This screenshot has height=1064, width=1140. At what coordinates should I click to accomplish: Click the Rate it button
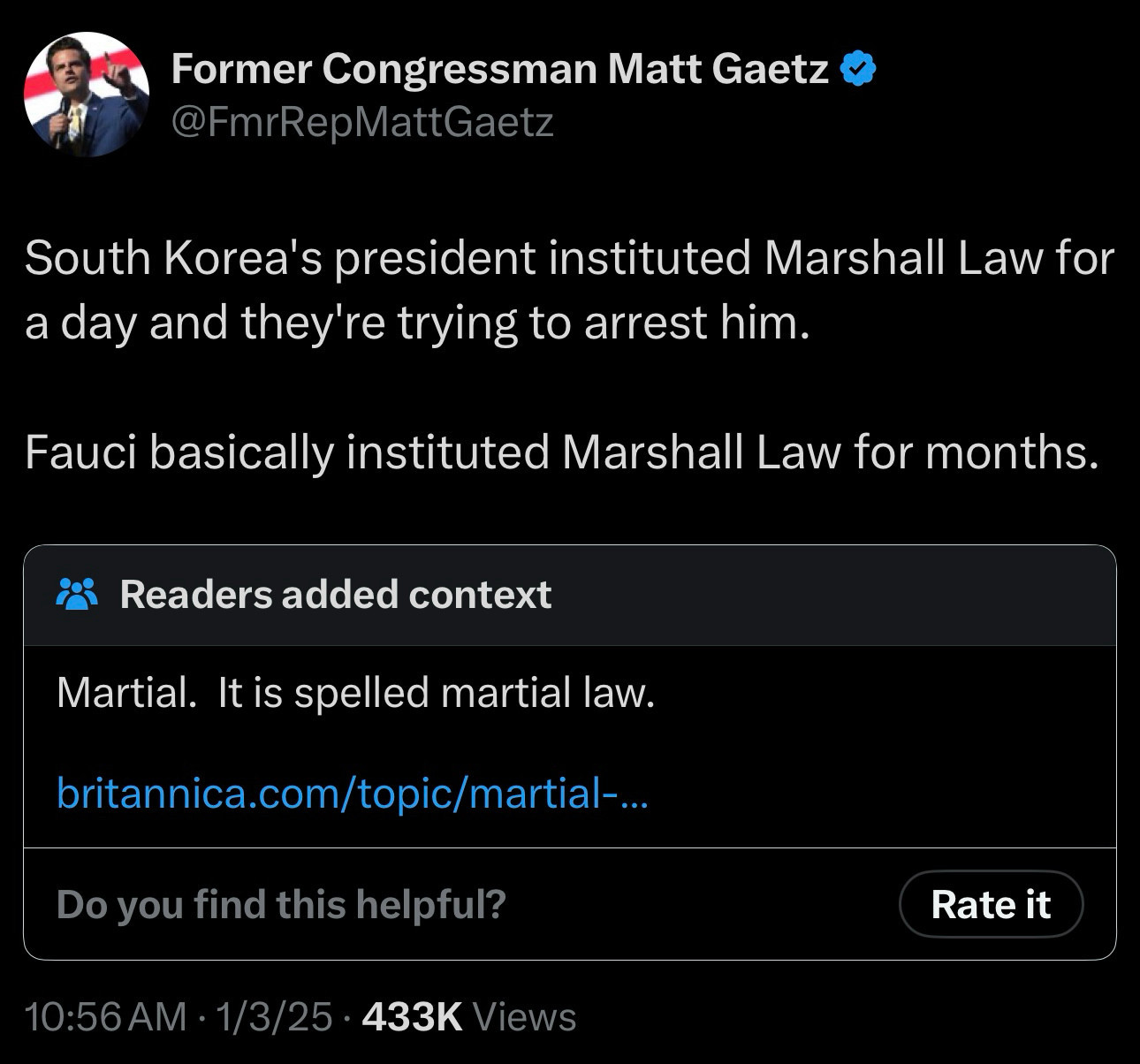tap(991, 904)
